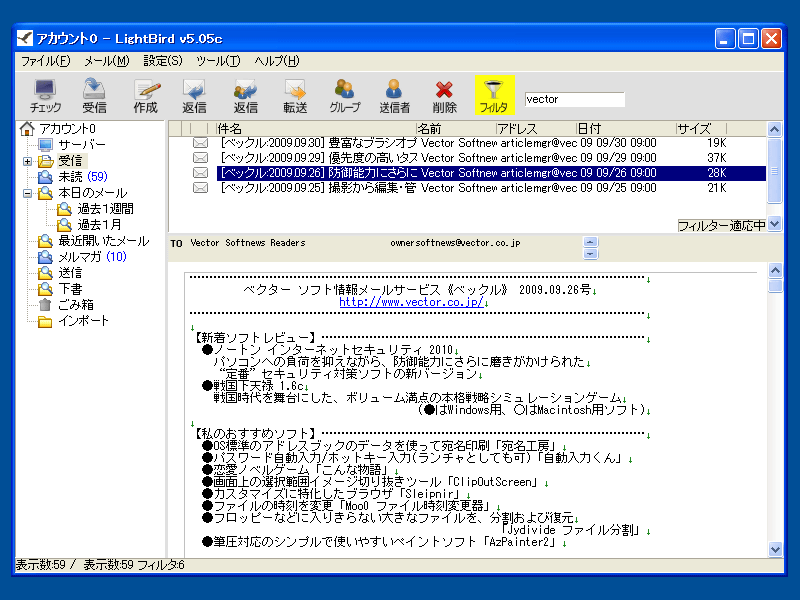Screen dimensions: 800x600
Task: Click envelope icon of the 09/29 mail
Action: tap(201, 158)
